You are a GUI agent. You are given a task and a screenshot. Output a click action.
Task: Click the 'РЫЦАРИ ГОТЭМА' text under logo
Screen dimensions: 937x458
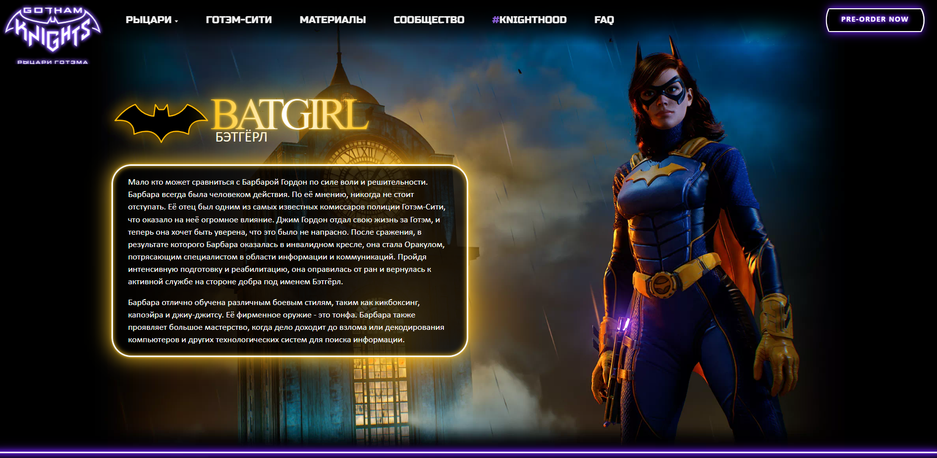[53, 62]
